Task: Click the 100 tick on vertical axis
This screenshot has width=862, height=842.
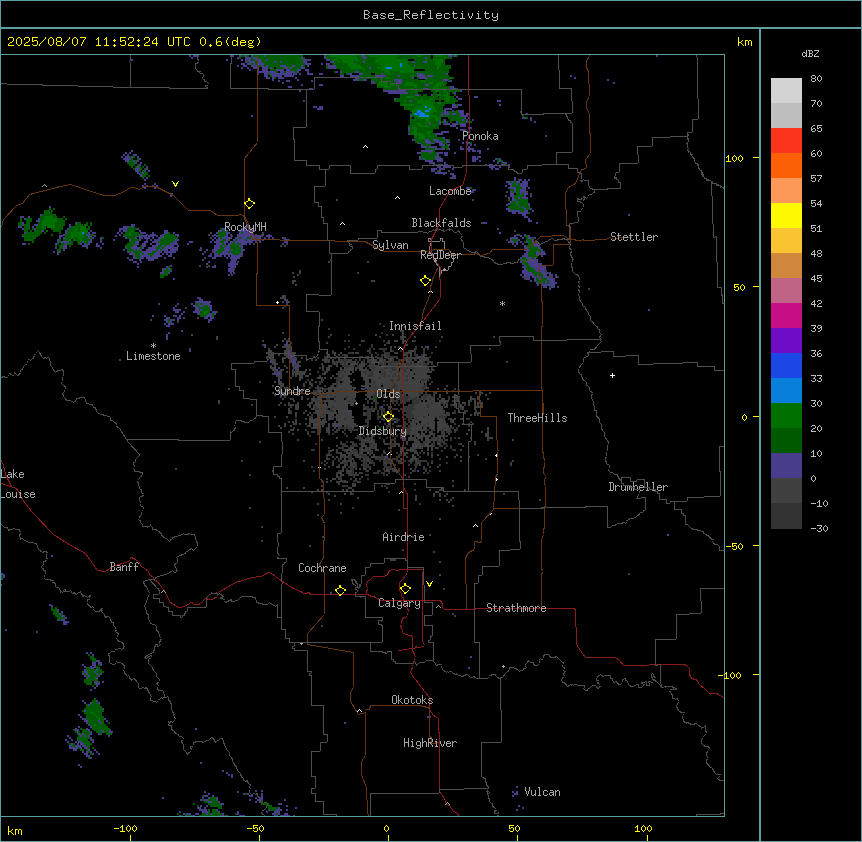Action: 734,158
